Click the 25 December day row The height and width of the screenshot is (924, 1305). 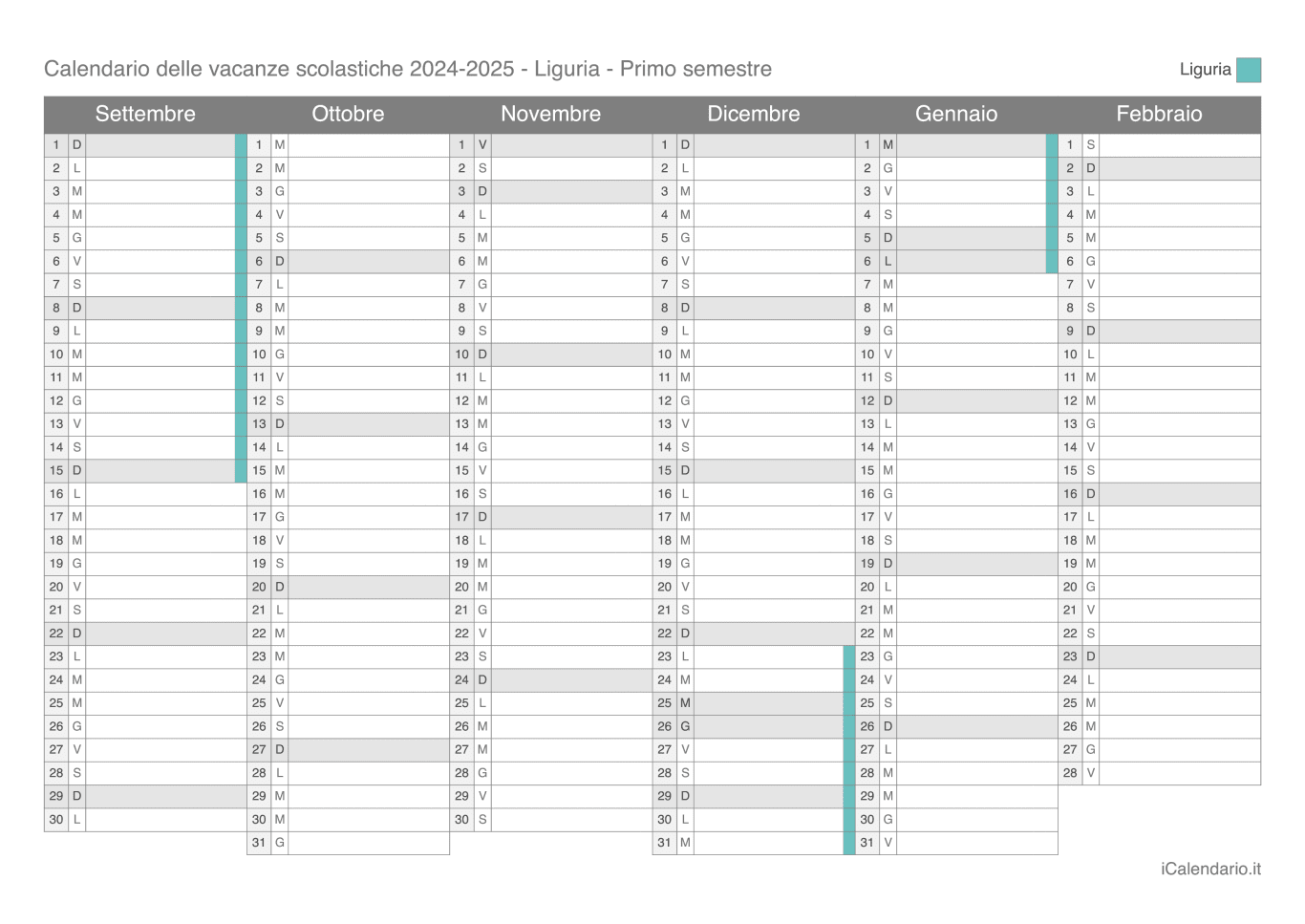point(753,703)
